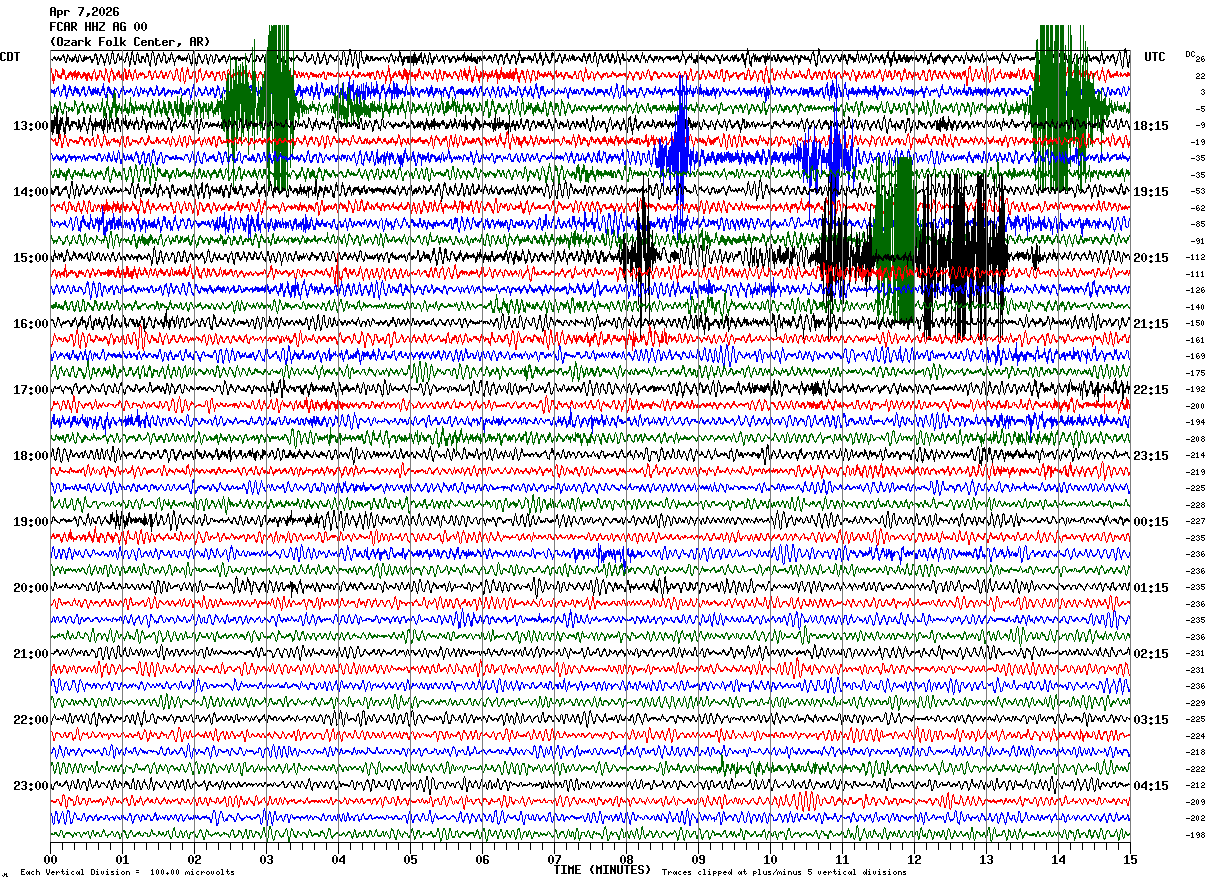The height and width of the screenshot is (886, 1210).
Task: Click the '20:15' UTC time label
Action: tap(1150, 258)
